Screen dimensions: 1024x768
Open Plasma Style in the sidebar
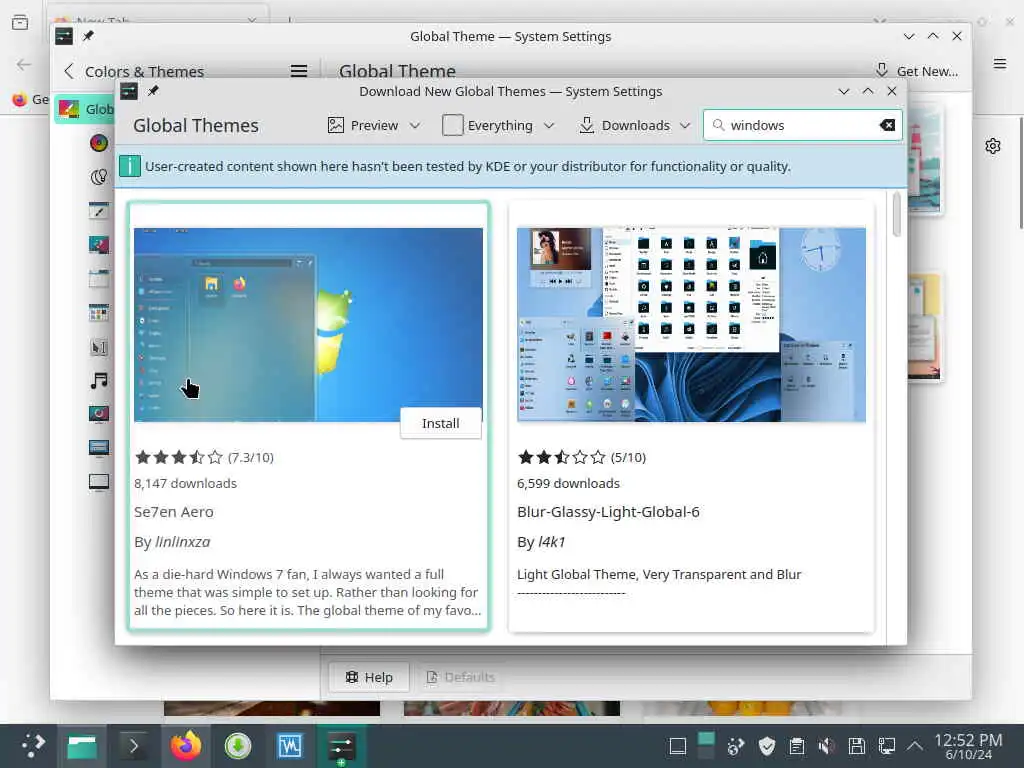pos(99,244)
